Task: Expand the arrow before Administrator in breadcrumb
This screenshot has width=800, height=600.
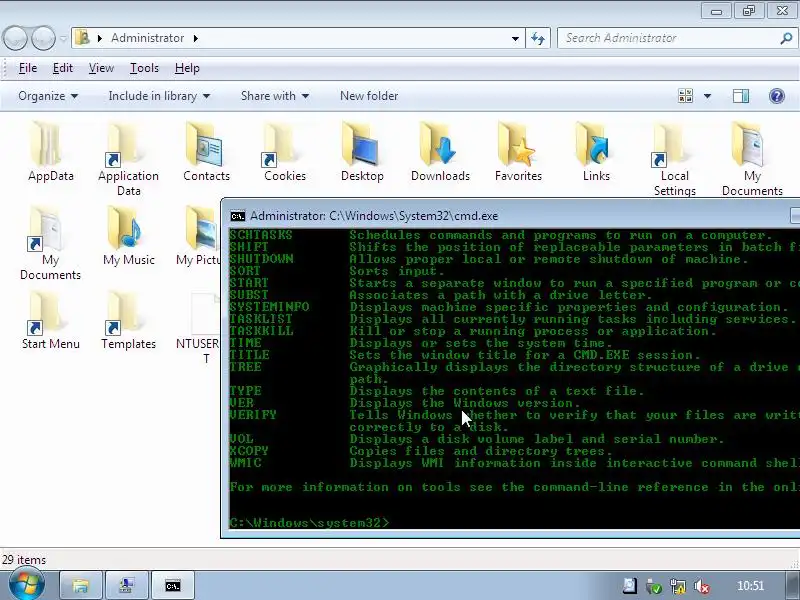Action: [x=100, y=38]
